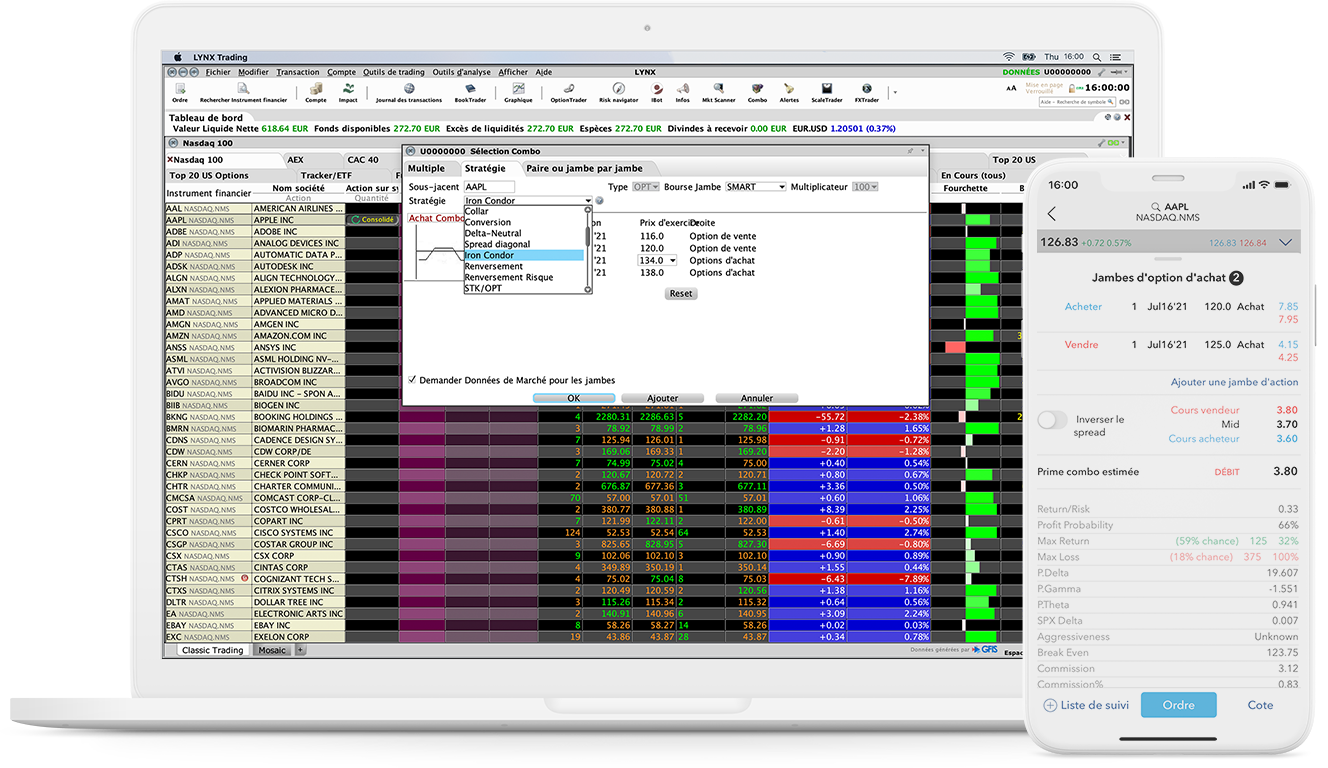Open the Multiplicateur 100 dropdown
The image size is (1328, 768).
[x=864, y=187]
